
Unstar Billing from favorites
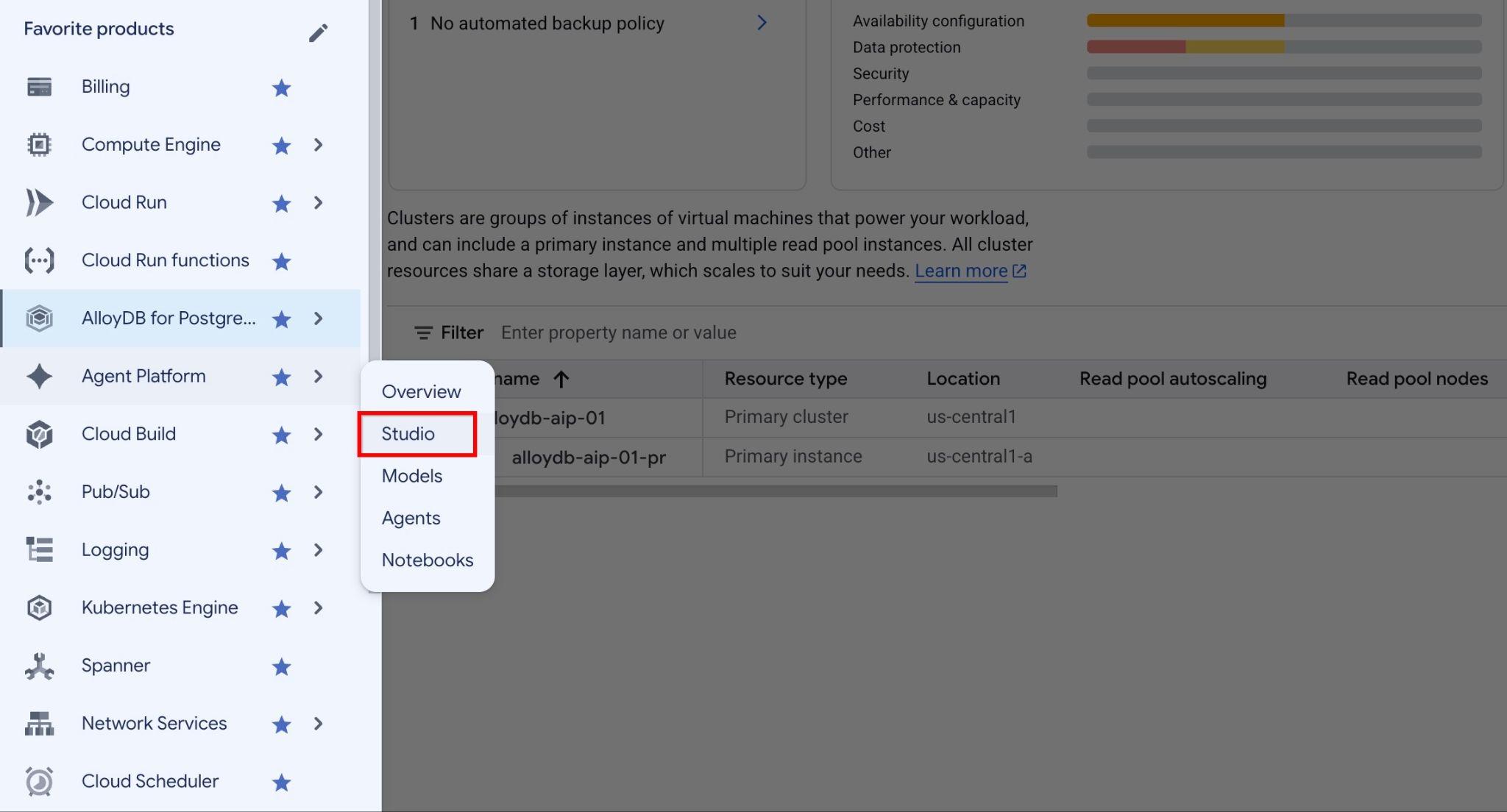281,88
